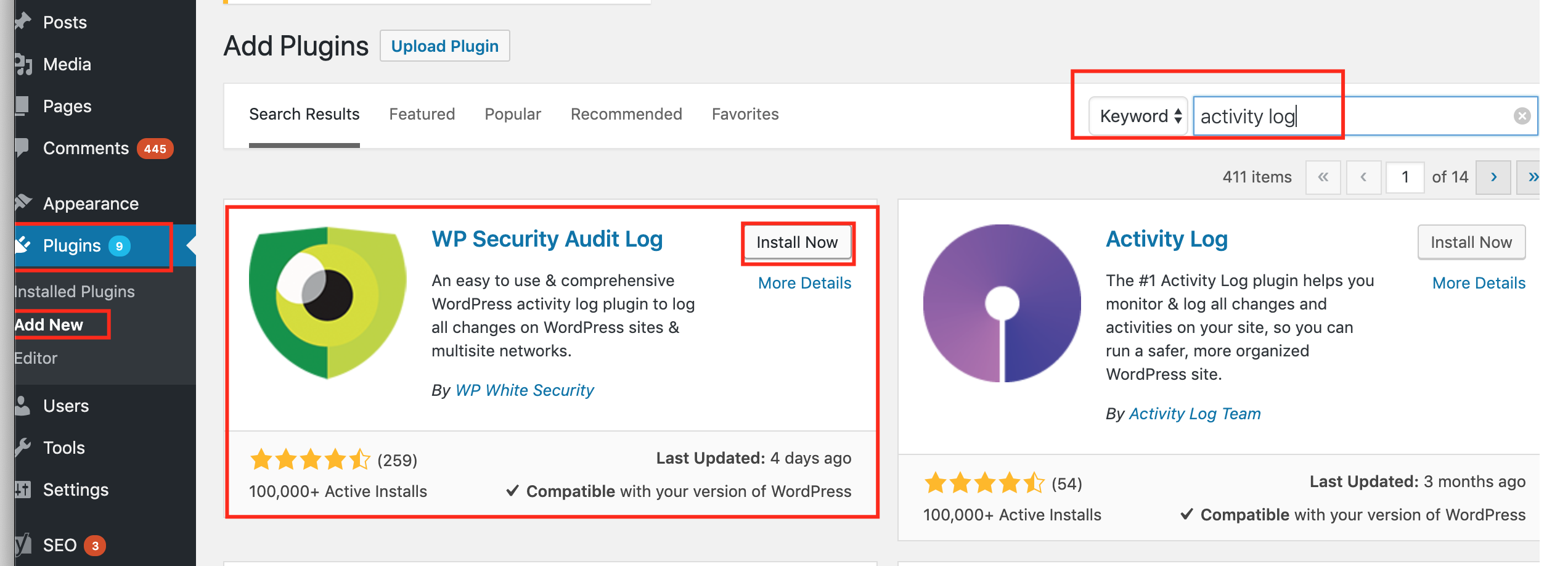Viewport: 1568px width, 566px height.
Task: Open Installed Plugins submenu item
Action: tap(75, 292)
